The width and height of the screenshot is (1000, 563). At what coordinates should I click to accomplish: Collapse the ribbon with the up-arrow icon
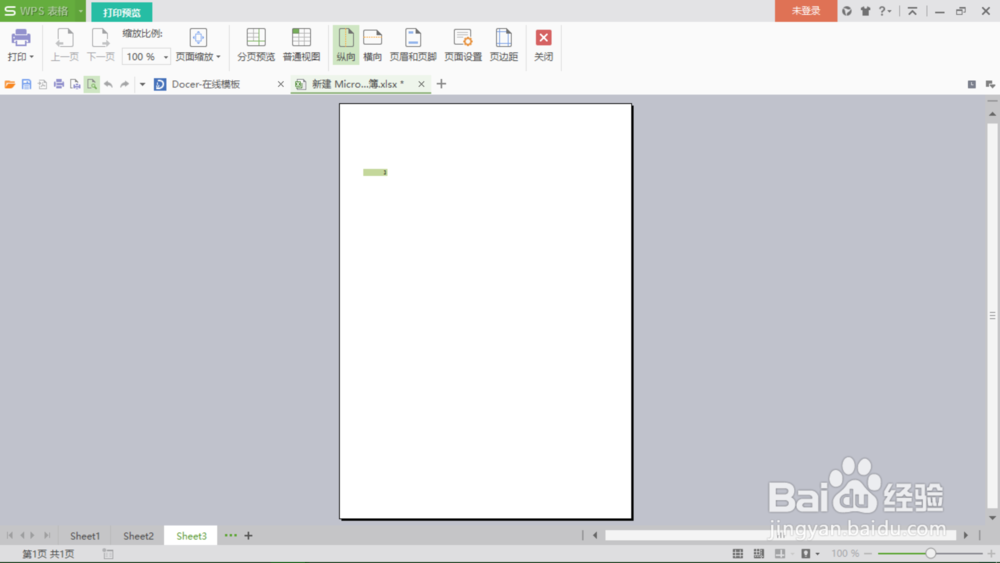[912, 11]
